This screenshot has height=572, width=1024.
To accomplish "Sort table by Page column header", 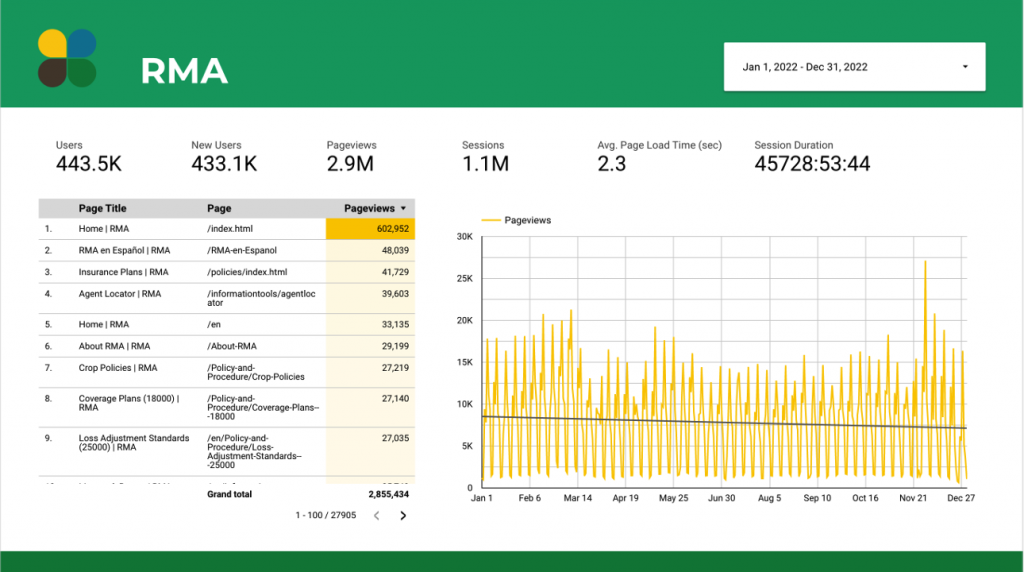I will [x=219, y=209].
